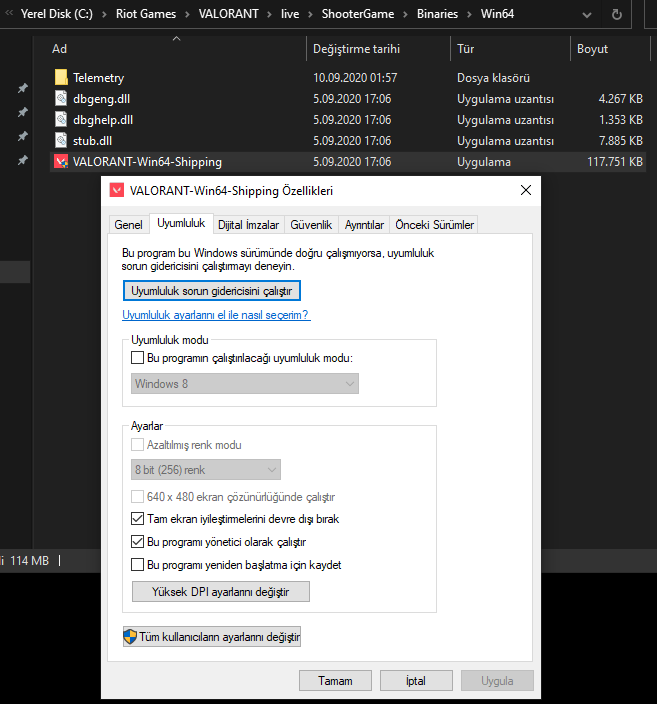Click the VALORANT-Win64-Shipping application icon in file list
The height and width of the screenshot is (704, 657).
pyautogui.click(x=61, y=162)
